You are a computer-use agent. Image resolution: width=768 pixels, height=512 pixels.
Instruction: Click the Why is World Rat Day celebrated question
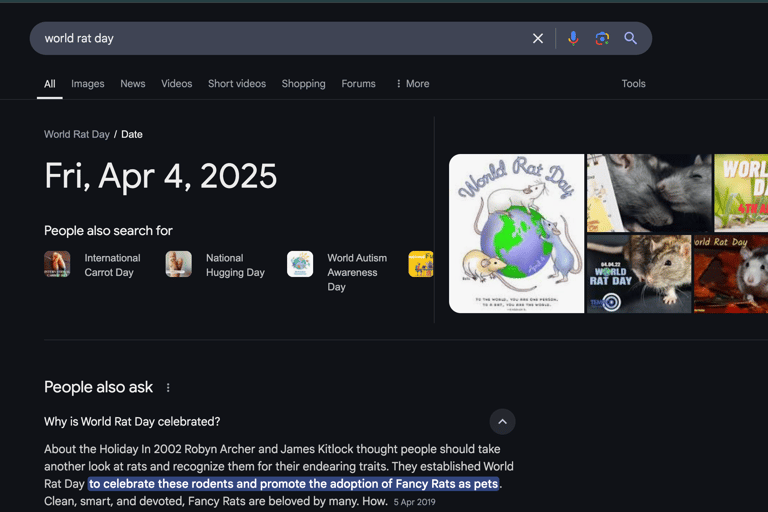pyautogui.click(x=132, y=422)
